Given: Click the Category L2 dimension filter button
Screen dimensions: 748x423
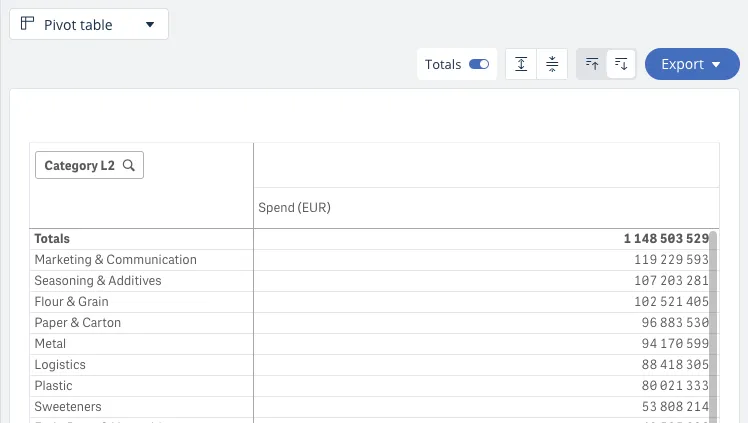Looking at the screenshot, I should click(89, 166).
